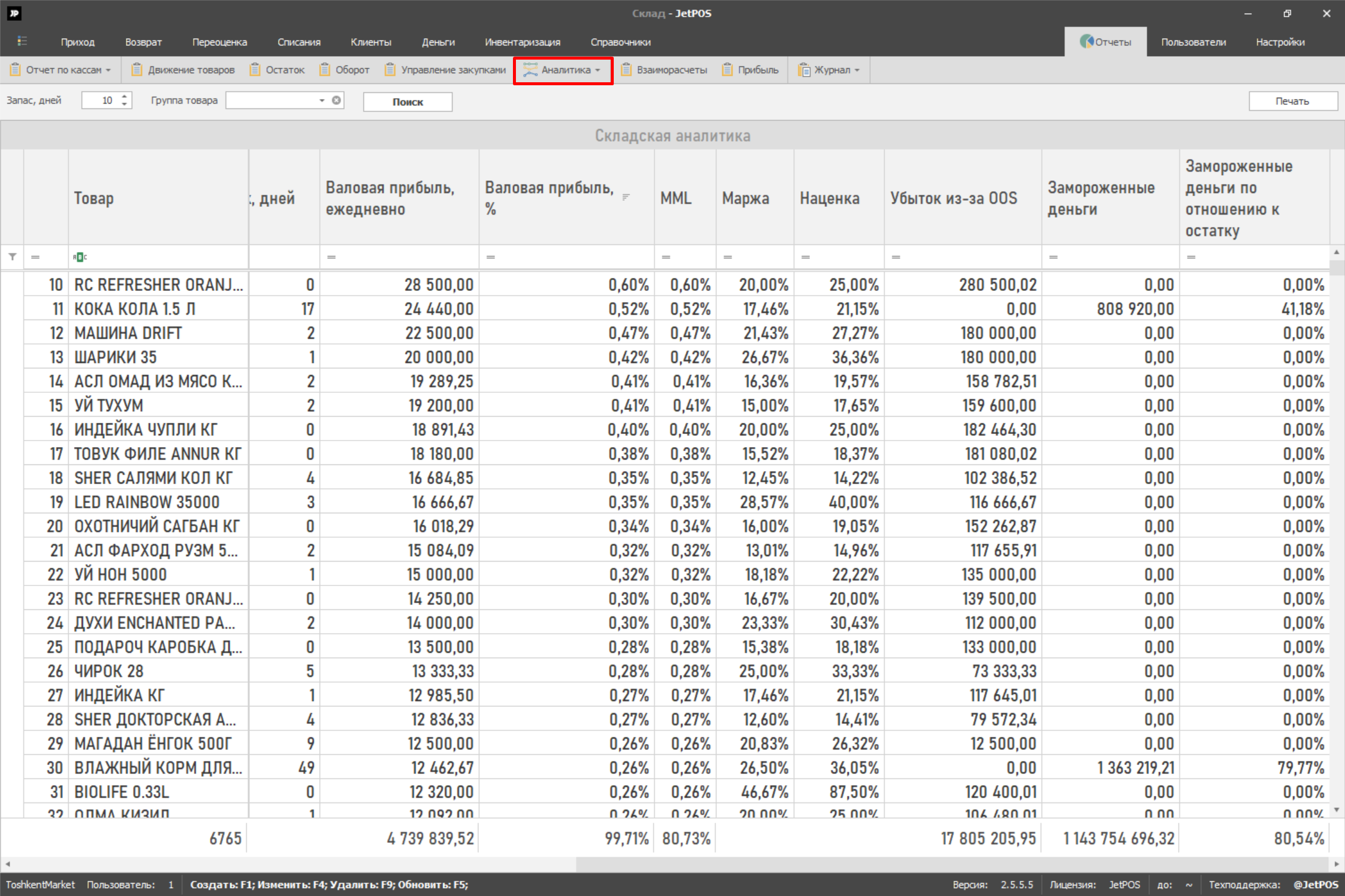Open the Инвентаризация menu

tap(522, 42)
